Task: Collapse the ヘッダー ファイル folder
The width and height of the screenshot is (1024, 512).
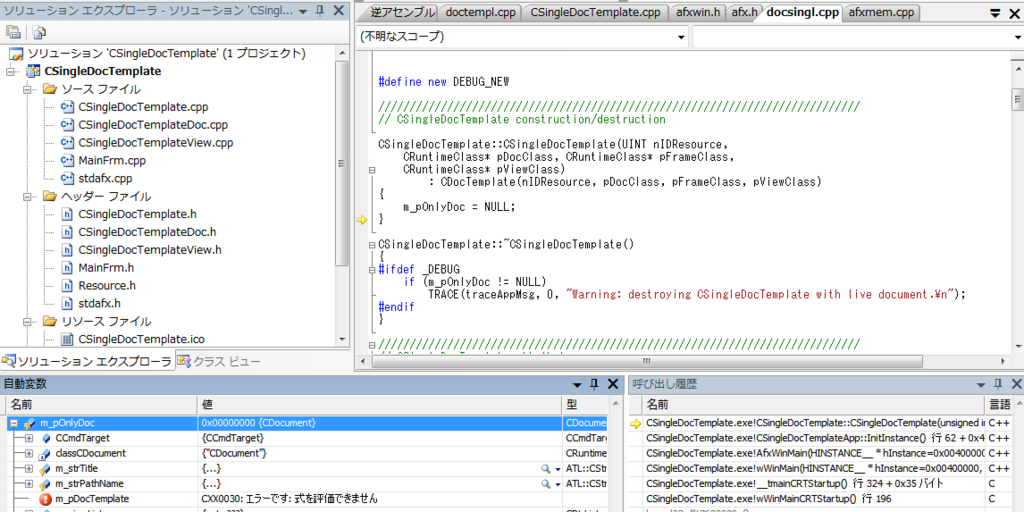Action: pos(28,197)
